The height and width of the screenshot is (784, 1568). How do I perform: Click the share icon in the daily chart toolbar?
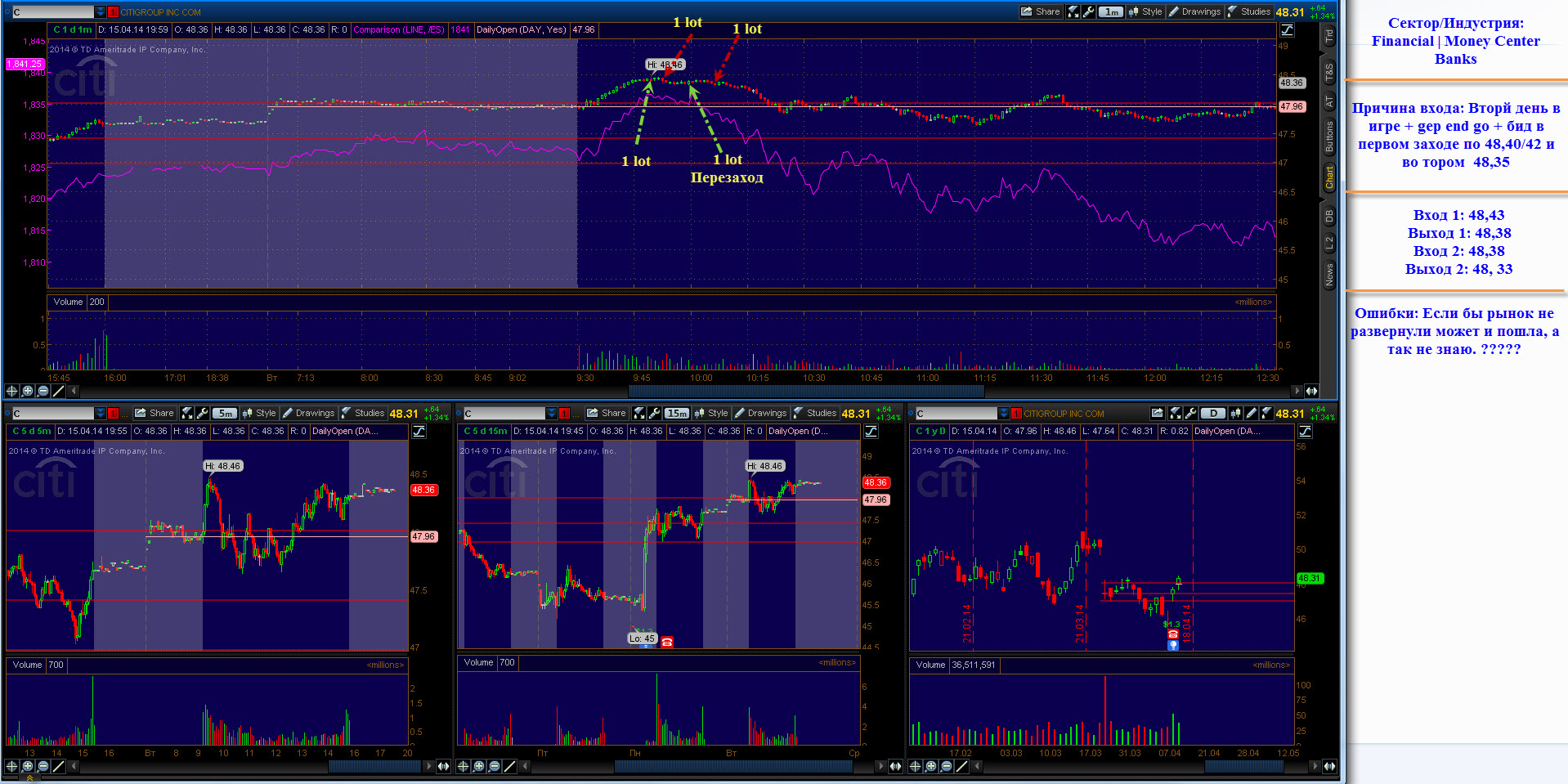tap(1157, 413)
